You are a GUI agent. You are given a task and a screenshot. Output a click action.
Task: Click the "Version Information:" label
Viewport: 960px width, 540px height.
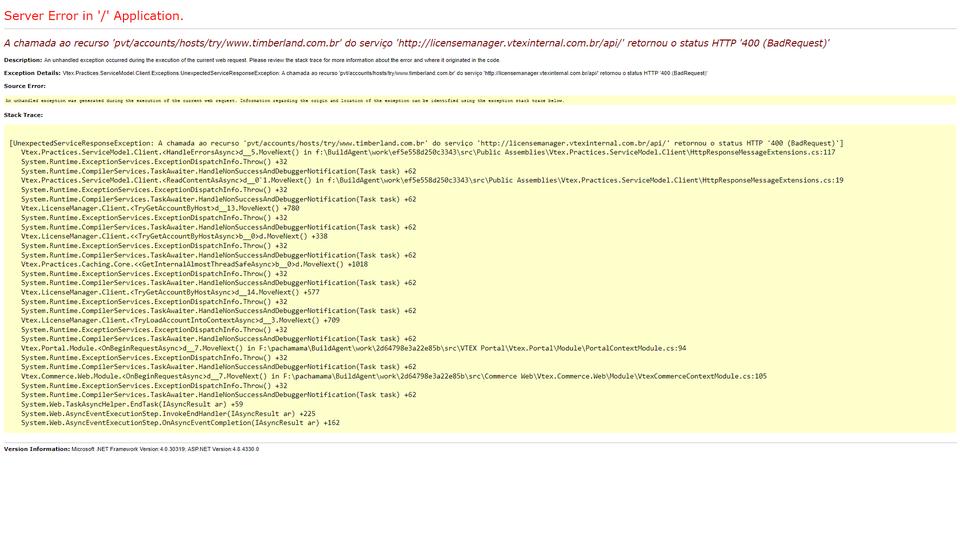tap(37, 449)
